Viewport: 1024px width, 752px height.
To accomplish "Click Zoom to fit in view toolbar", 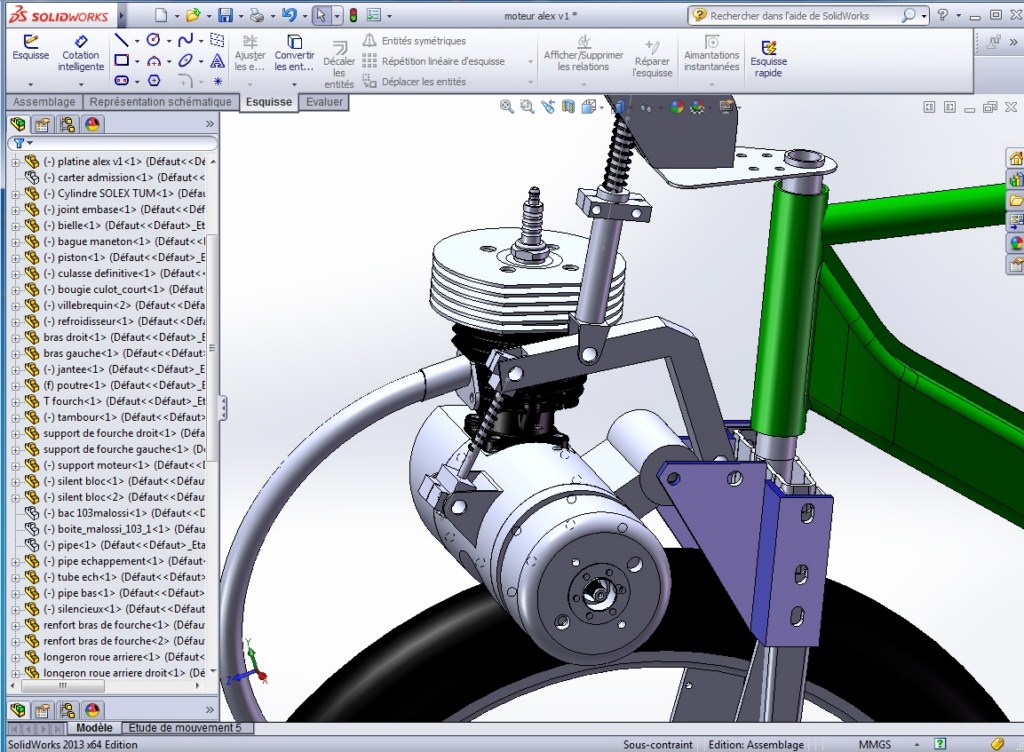I will 506,106.
